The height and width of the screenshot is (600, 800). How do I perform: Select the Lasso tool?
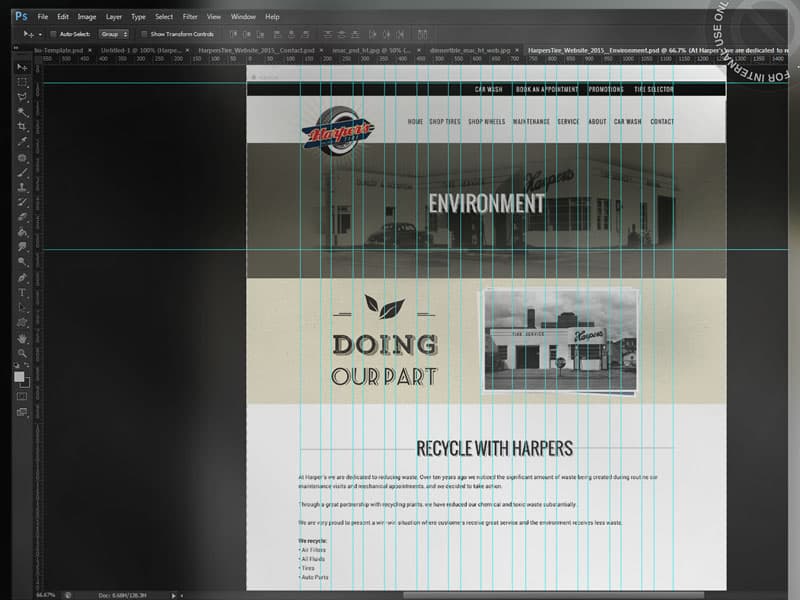pyautogui.click(x=22, y=97)
